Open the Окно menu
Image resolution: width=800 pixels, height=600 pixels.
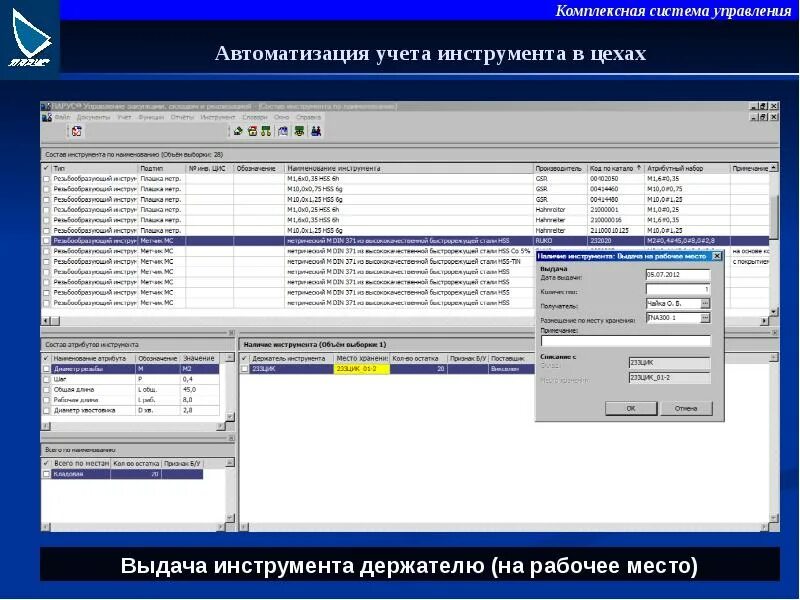[x=282, y=117]
